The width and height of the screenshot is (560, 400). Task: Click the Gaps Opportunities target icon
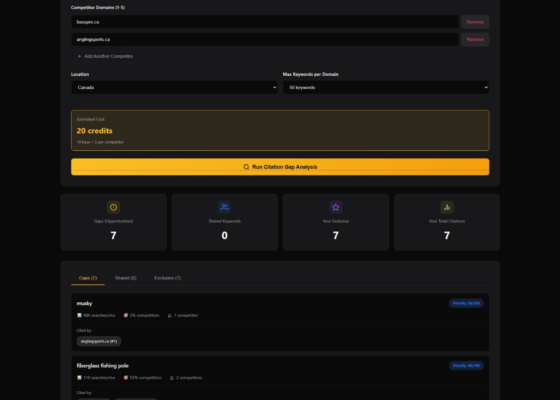113,207
